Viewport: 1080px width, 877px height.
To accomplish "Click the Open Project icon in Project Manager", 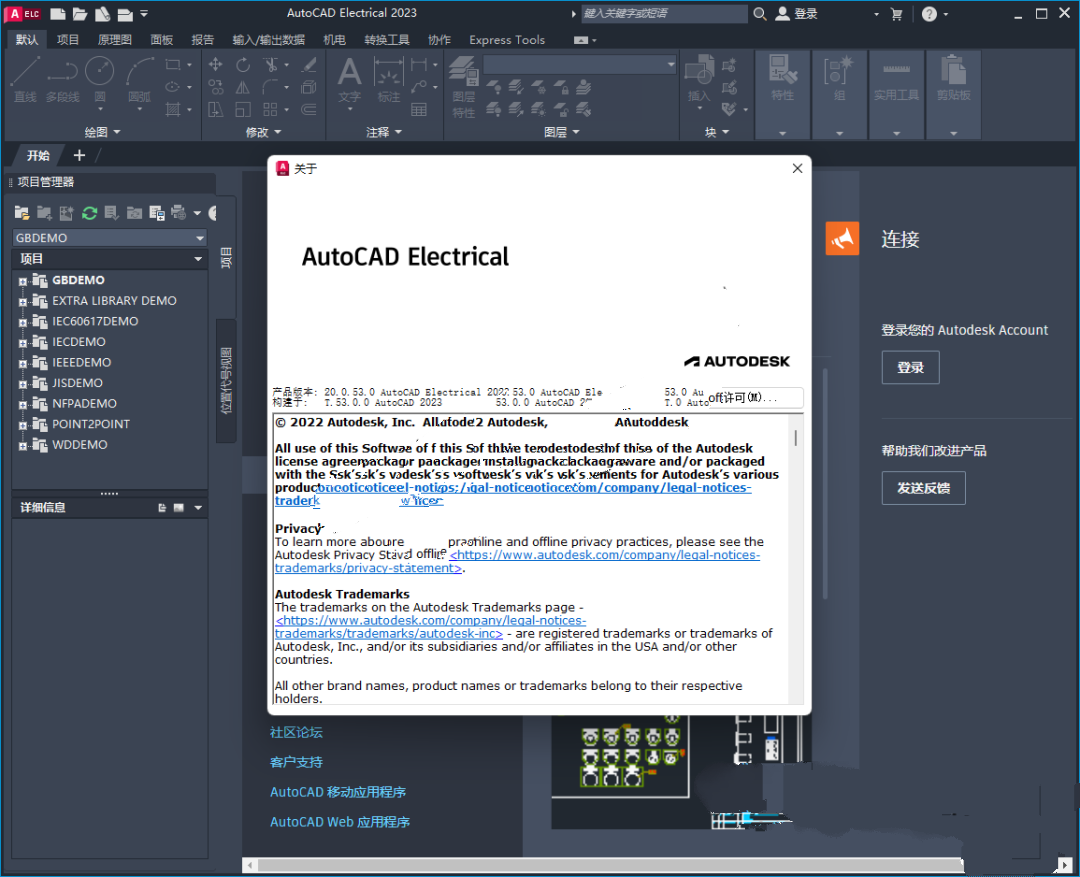I will (22, 214).
